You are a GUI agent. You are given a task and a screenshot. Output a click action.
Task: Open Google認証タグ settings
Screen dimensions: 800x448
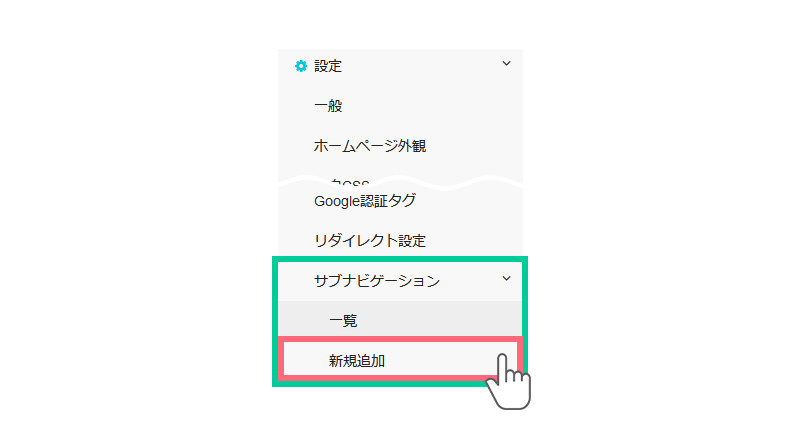tap(365, 201)
